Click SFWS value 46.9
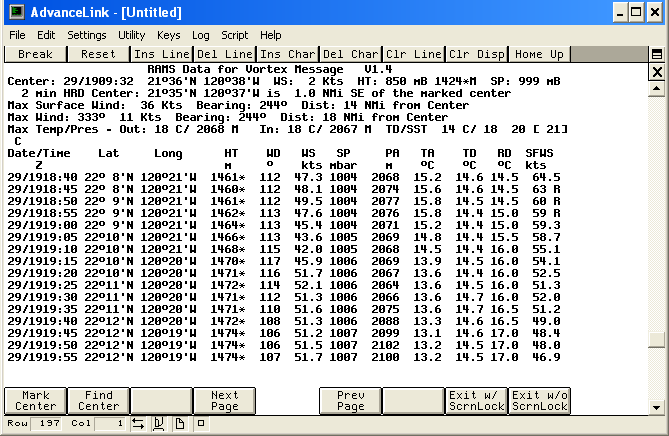 546,357
